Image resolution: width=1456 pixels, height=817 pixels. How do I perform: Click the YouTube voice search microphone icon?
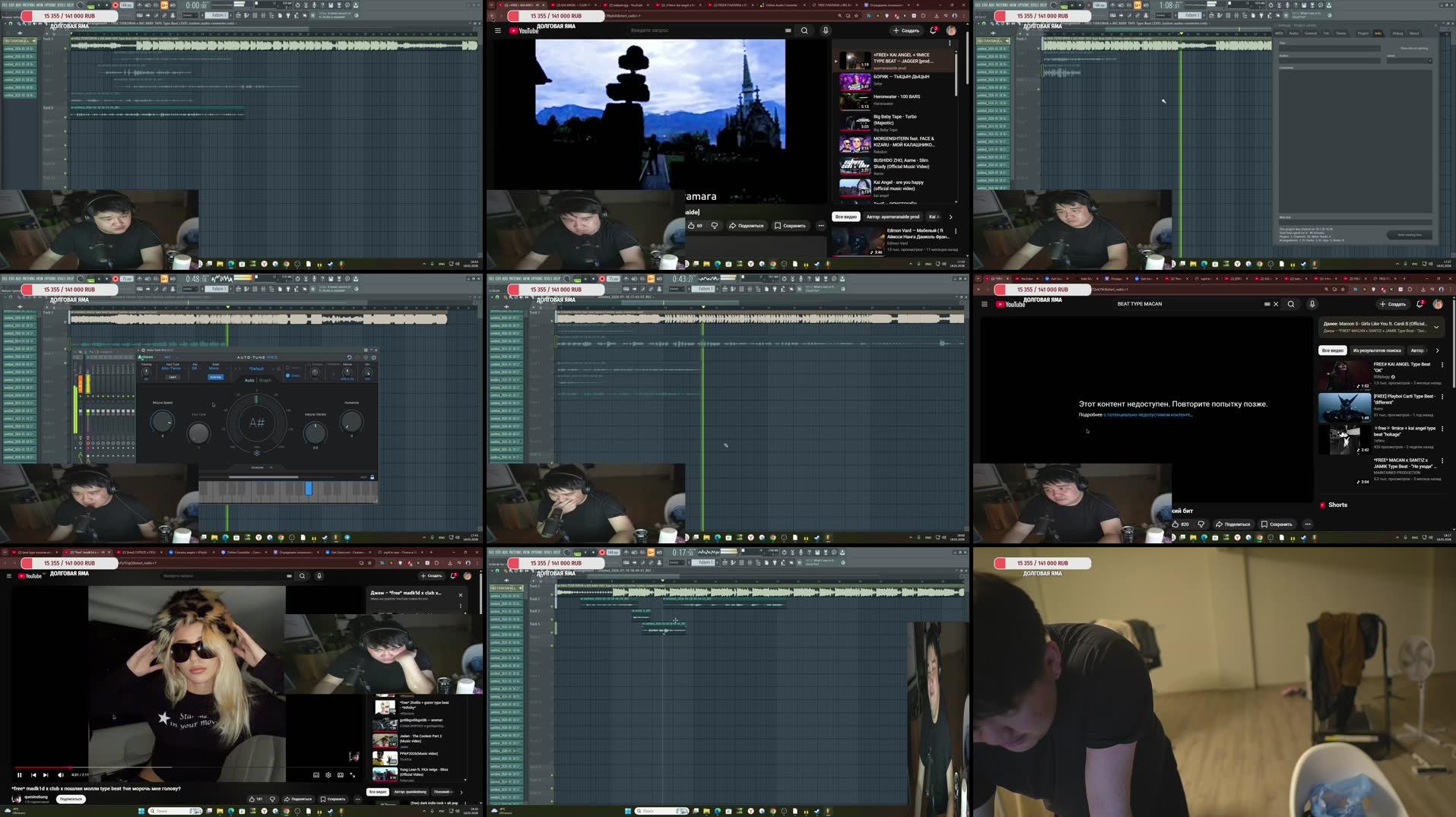click(x=825, y=30)
